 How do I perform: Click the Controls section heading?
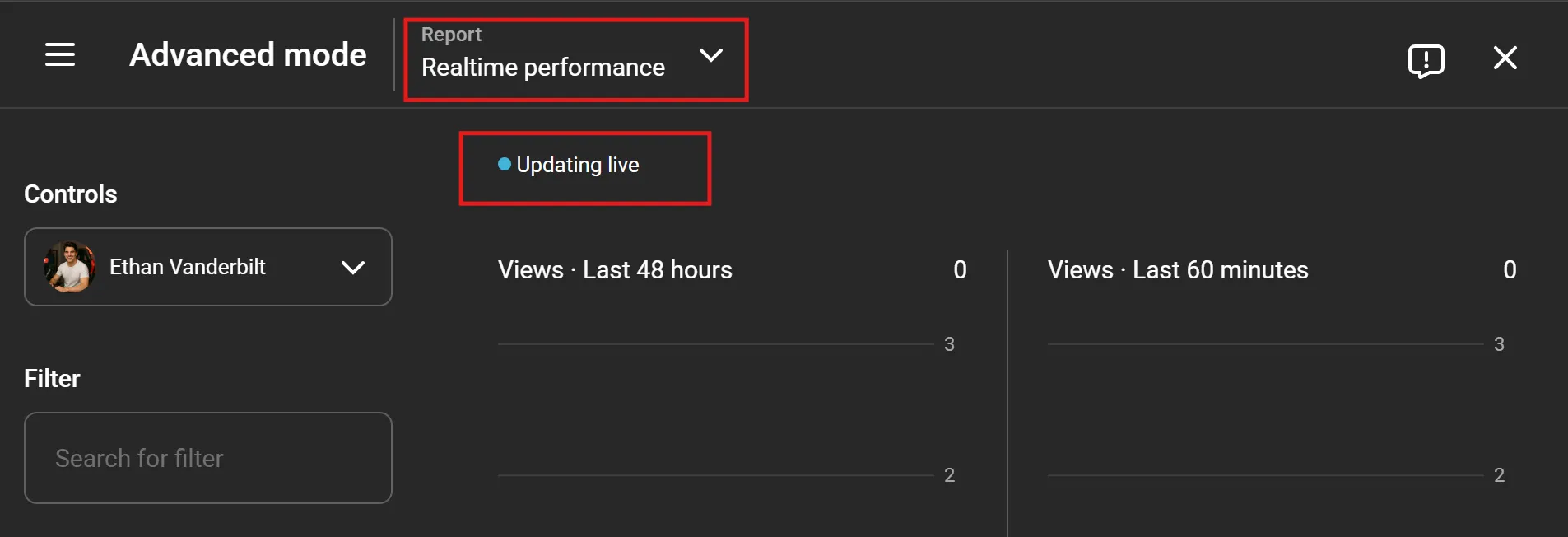[70, 194]
